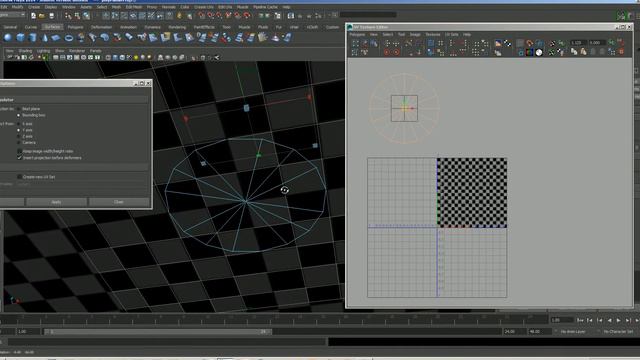
Task: Click first UV value field in UV editor
Action: (x=578, y=42)
